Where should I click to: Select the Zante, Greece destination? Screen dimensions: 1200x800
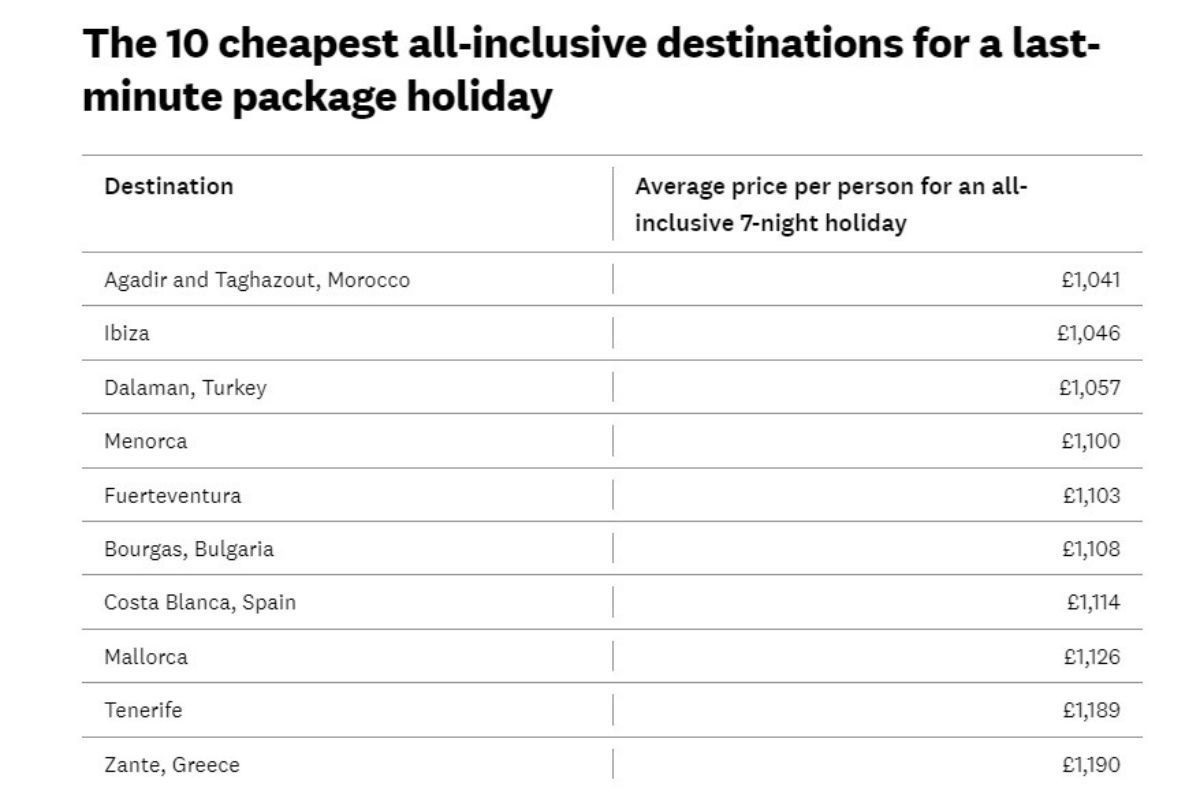pos(172,765)
